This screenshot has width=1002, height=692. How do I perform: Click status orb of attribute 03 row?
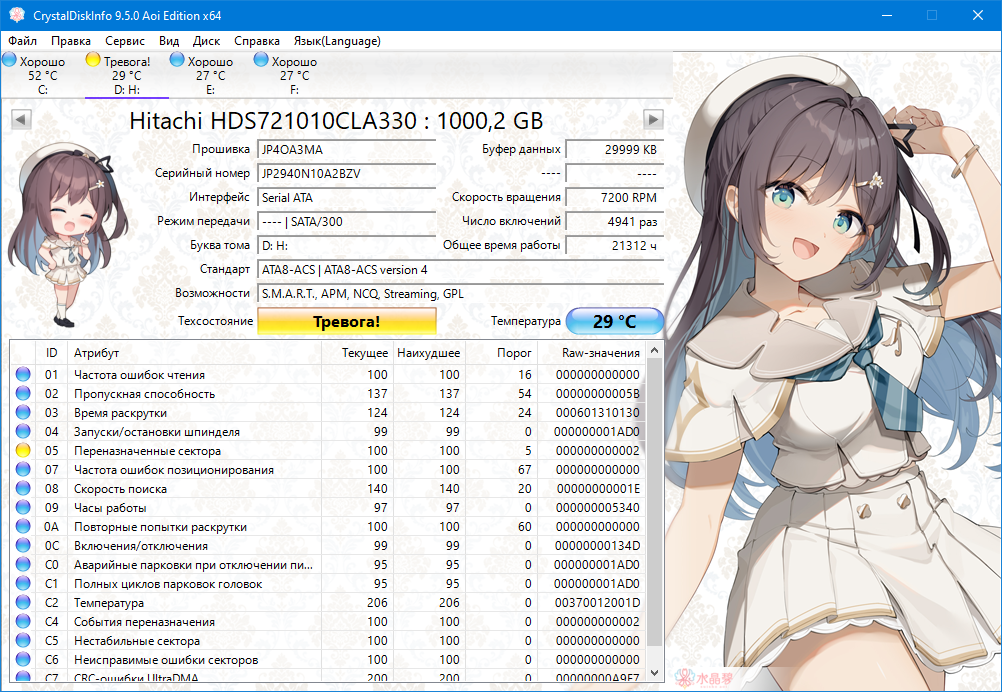[x=23, y=412]
